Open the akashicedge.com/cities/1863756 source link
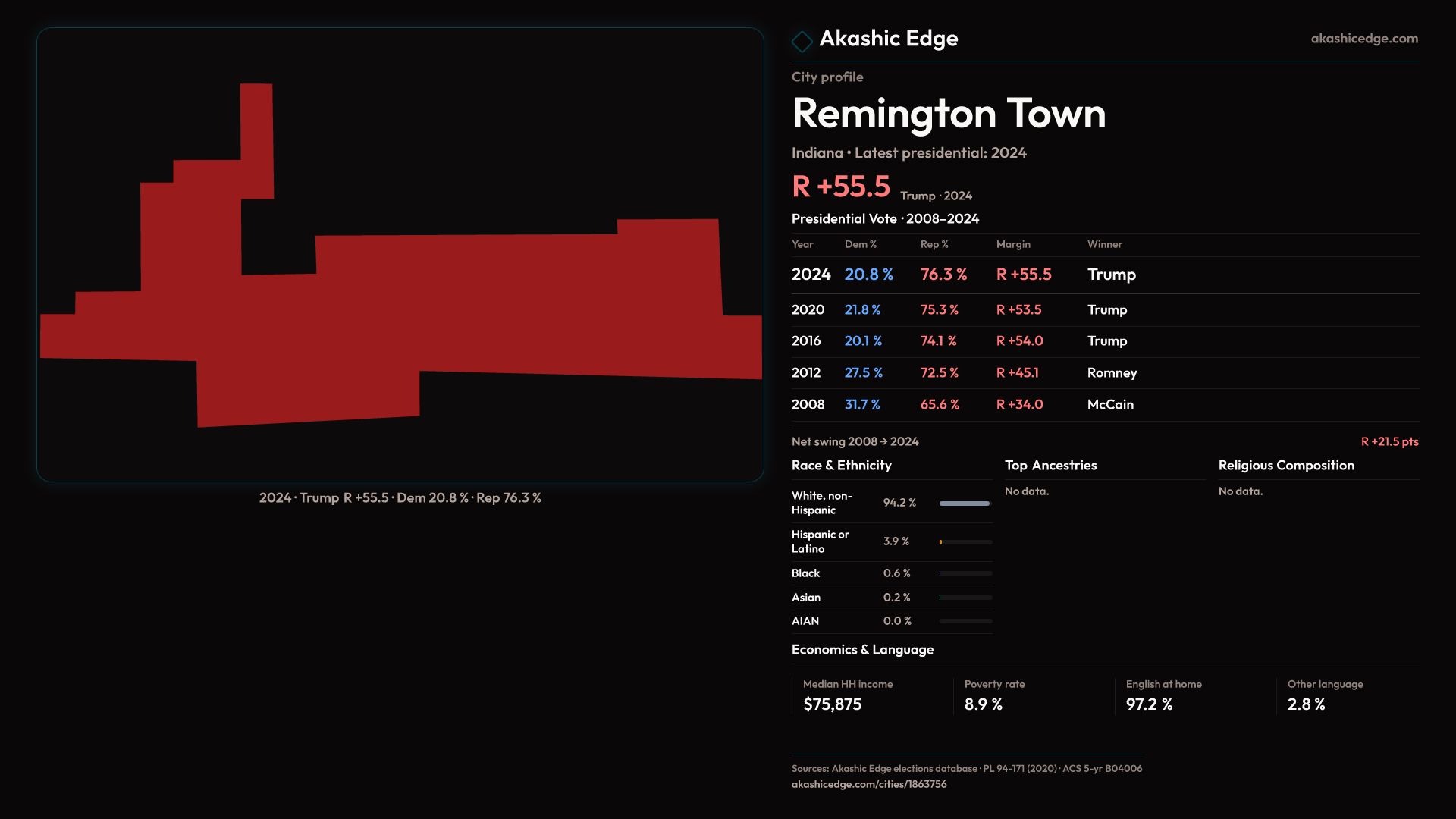1456x819 pixels. coord(868,784)
